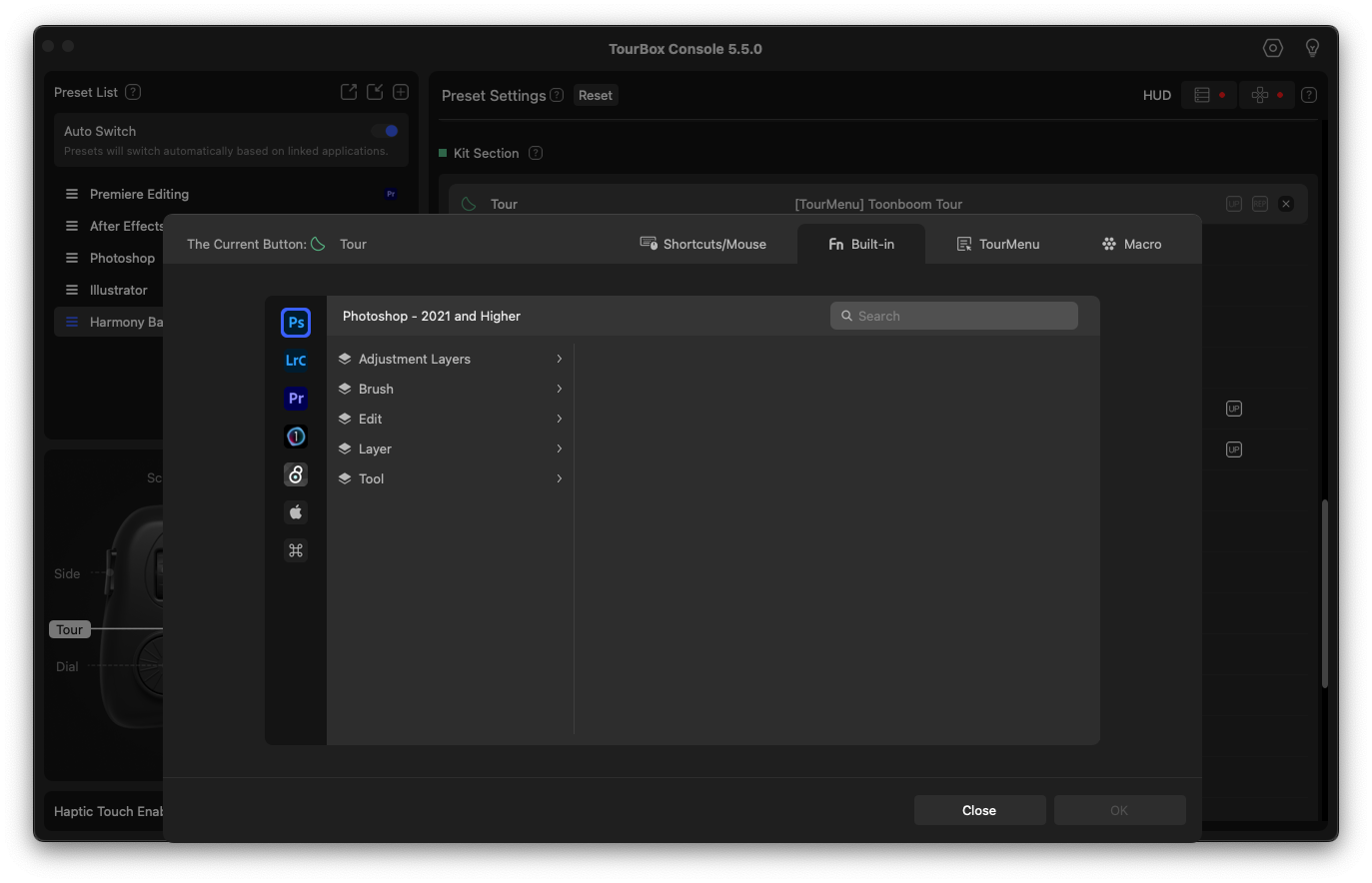Open settings via the hexagon gear icon
Screen dimensions: 1372x883
click(x=1272, y=48)
